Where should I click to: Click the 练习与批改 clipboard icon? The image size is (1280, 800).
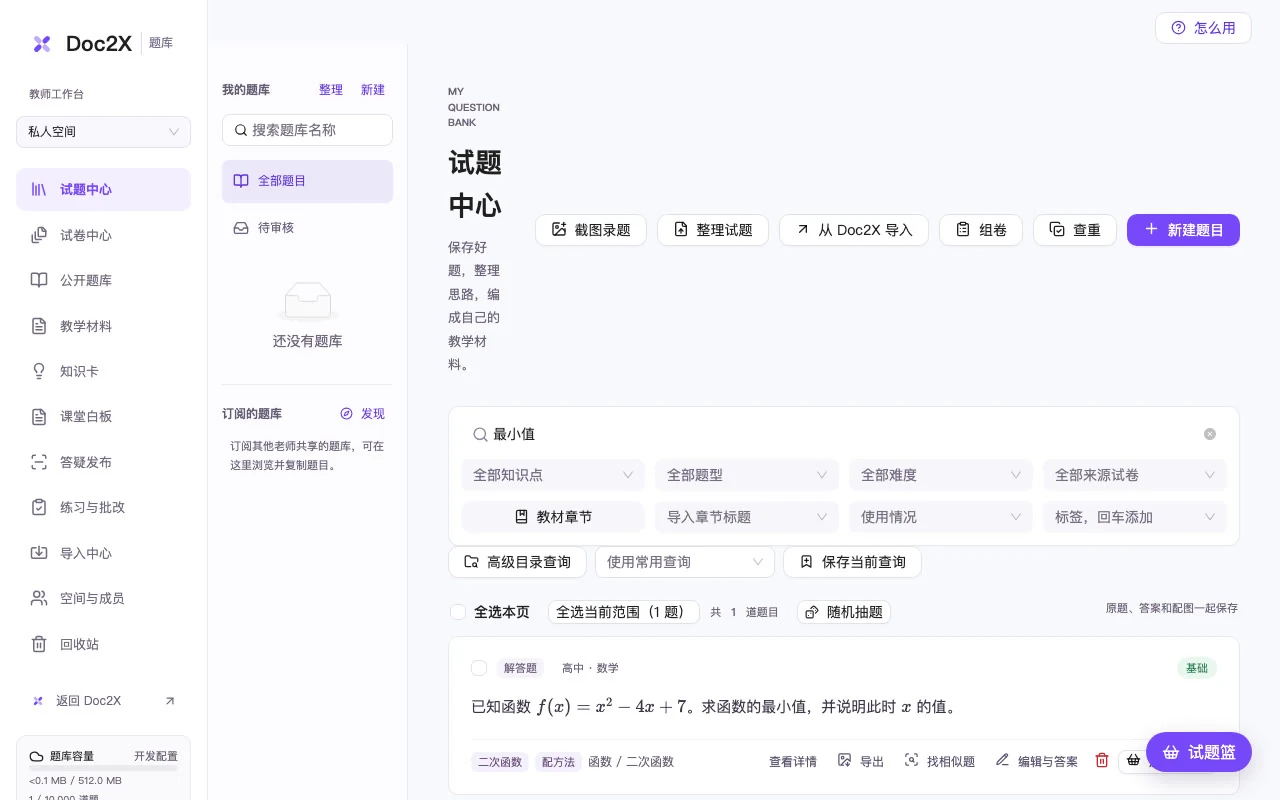pyautogui.click(x=39, y=507)
